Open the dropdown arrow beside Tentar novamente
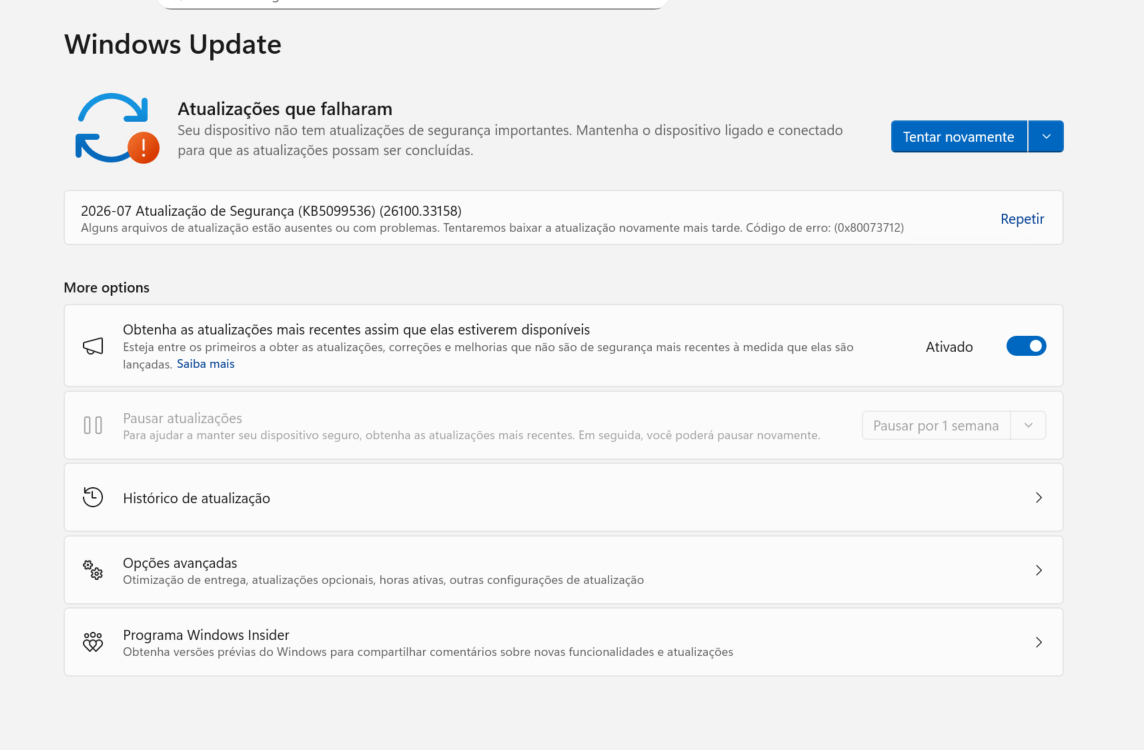 (x=1046, y=136)
